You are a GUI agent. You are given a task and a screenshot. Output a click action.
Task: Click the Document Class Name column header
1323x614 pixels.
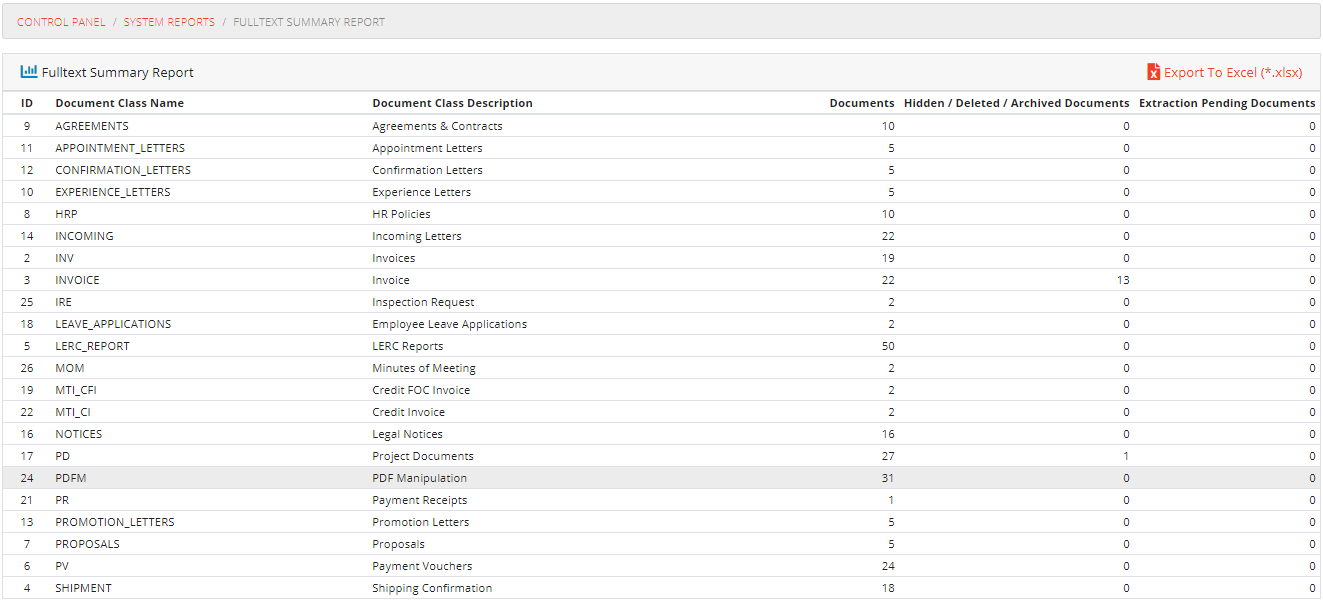120,103
